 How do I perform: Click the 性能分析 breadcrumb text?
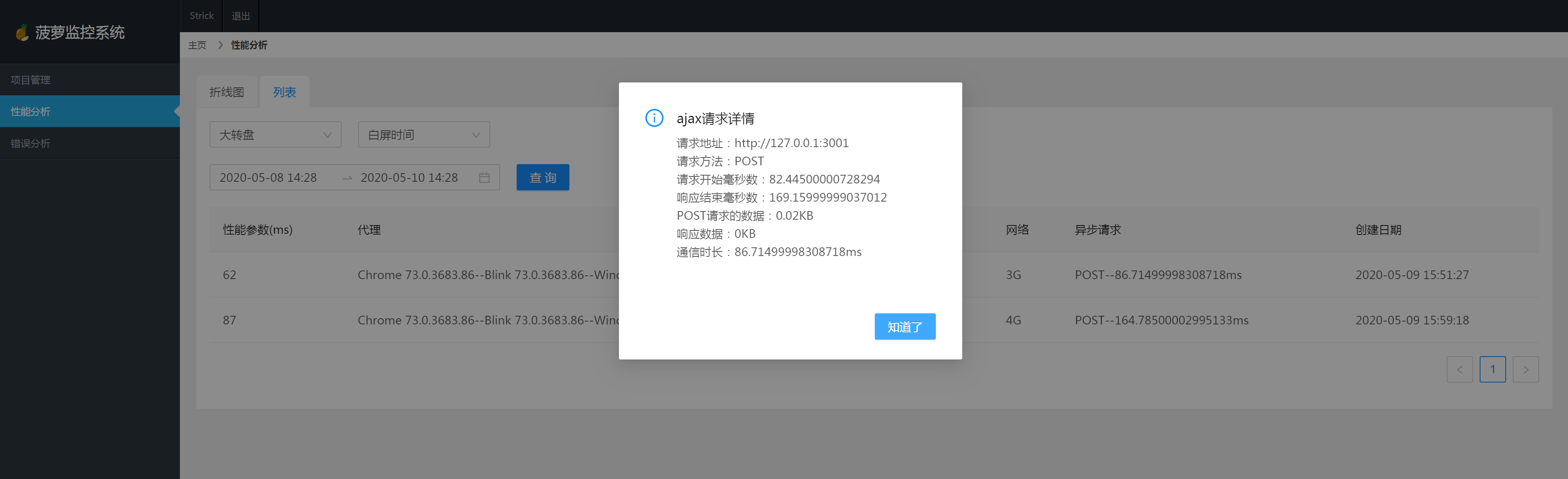(x=249, y=45)
